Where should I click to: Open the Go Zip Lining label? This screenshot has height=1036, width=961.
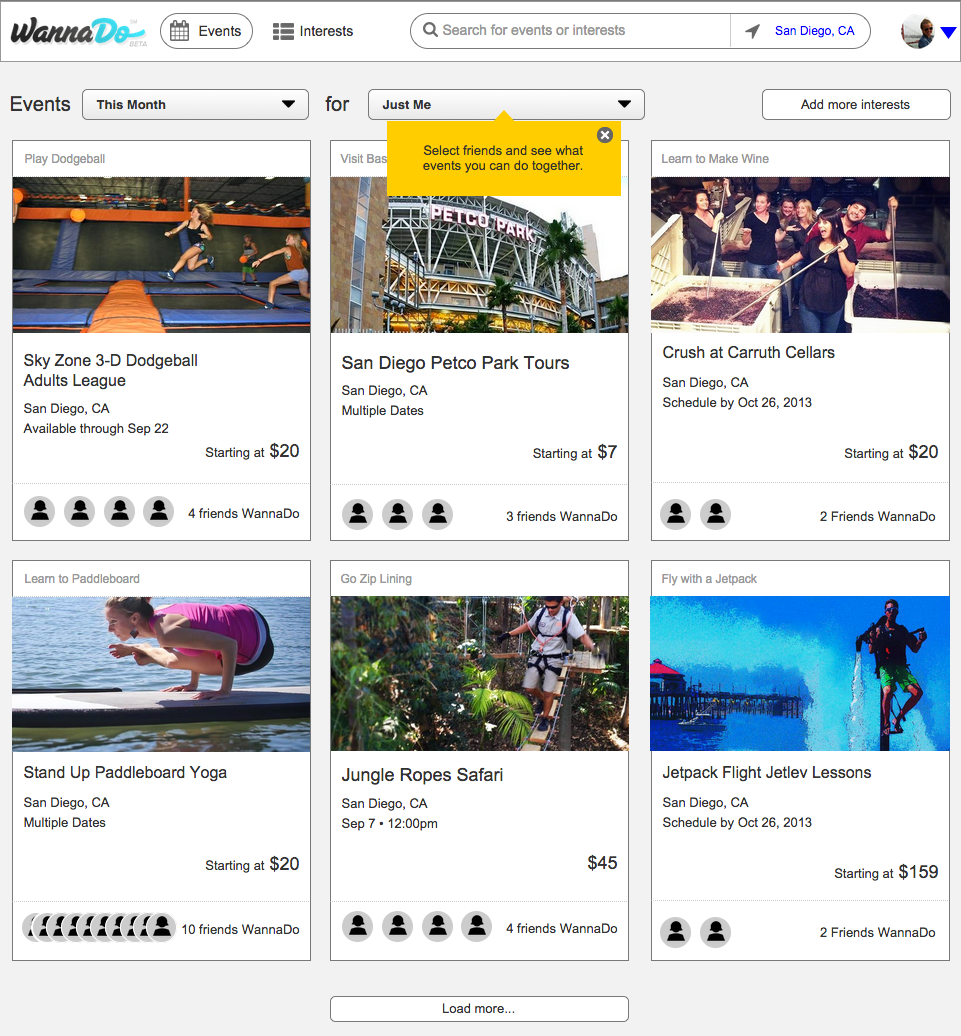point(376,579)
